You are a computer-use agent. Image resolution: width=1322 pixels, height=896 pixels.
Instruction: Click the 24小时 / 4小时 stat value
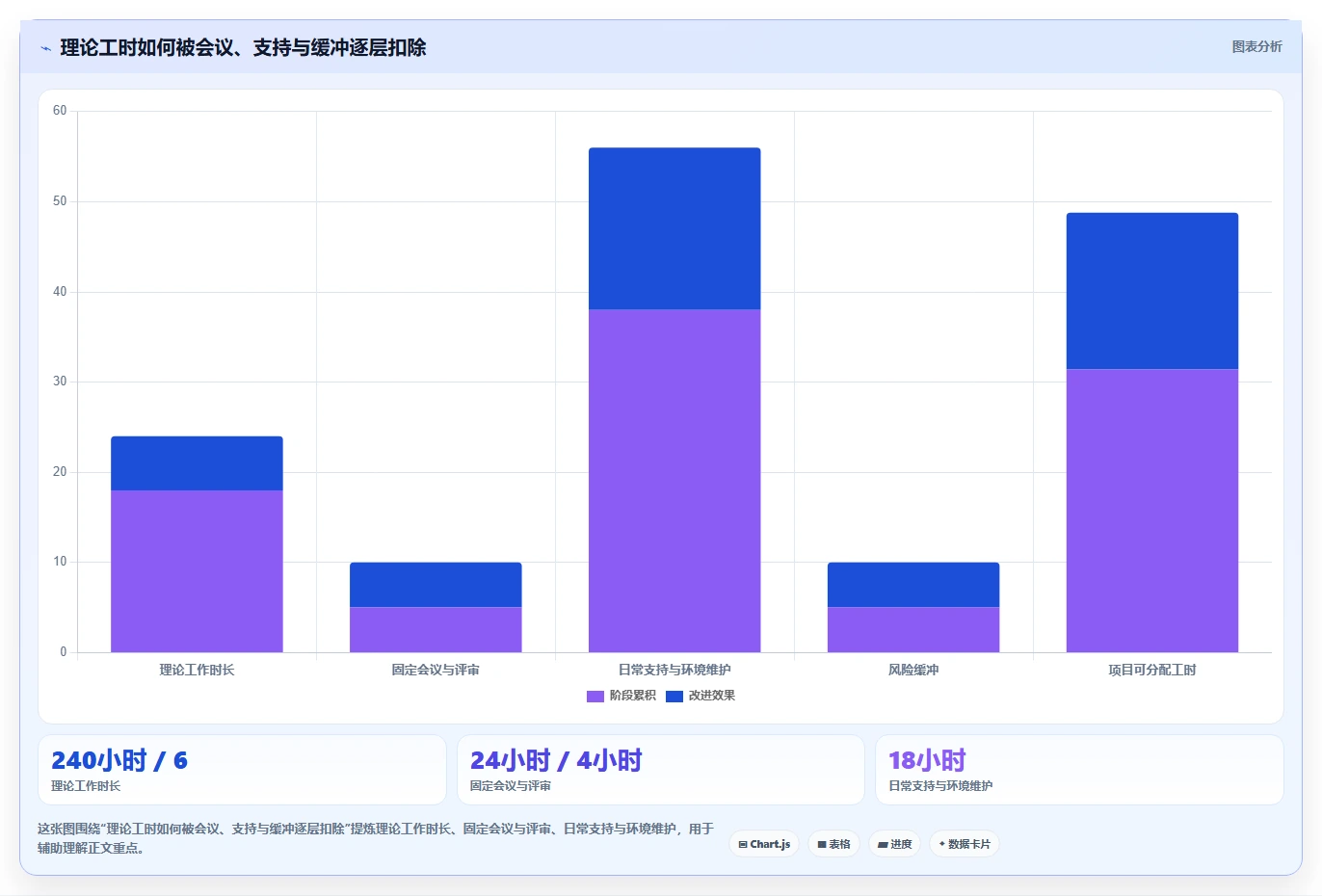[556, 760]
